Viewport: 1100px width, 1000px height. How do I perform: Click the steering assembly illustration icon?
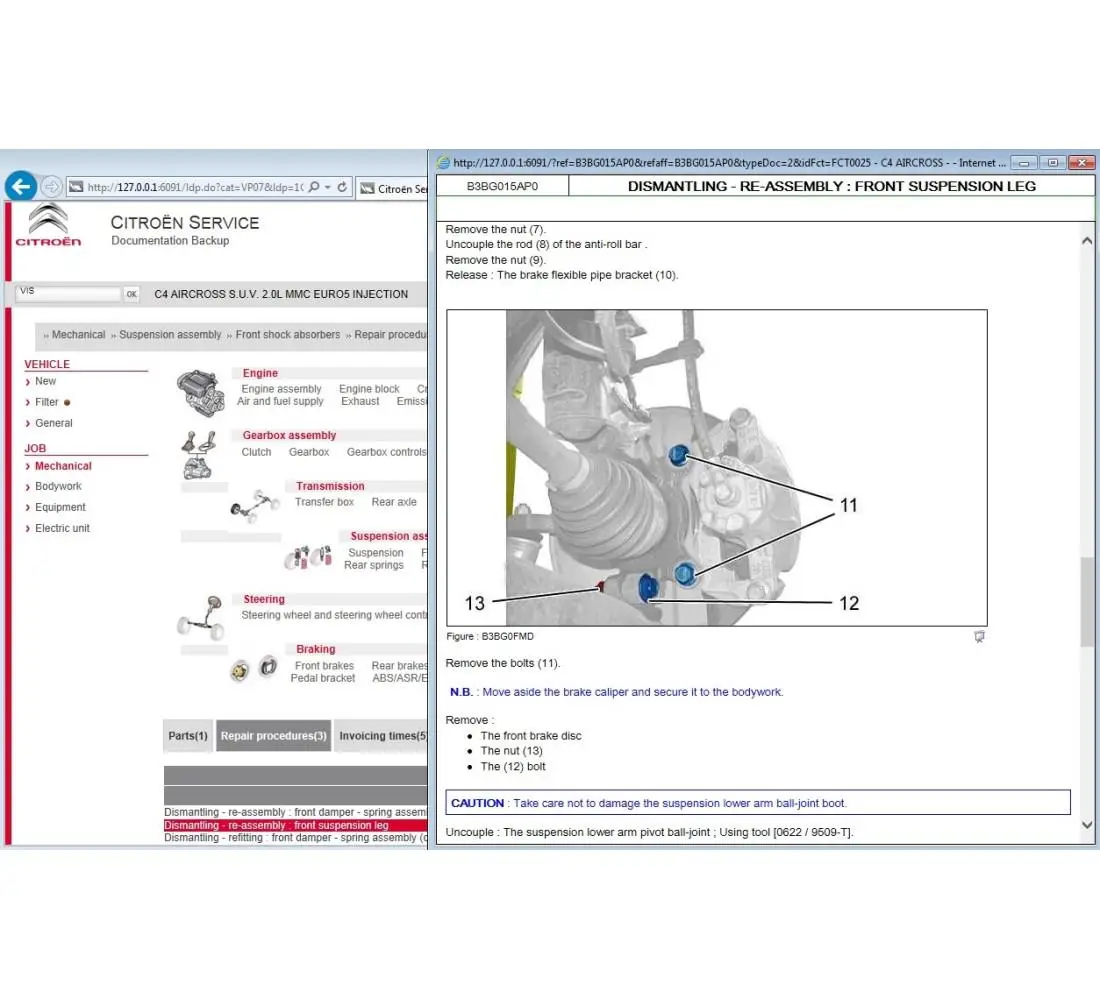coord(202,618)
